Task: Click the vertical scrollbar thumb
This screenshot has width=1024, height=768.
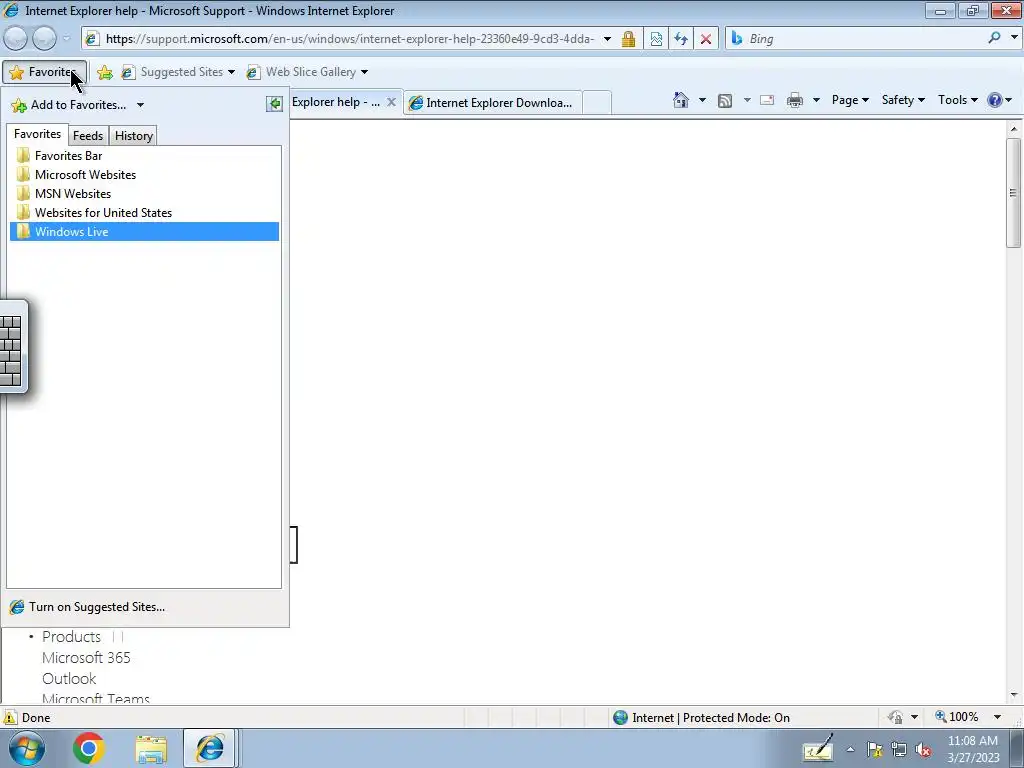Action: pyautogui.click(x=1014, y=193)
